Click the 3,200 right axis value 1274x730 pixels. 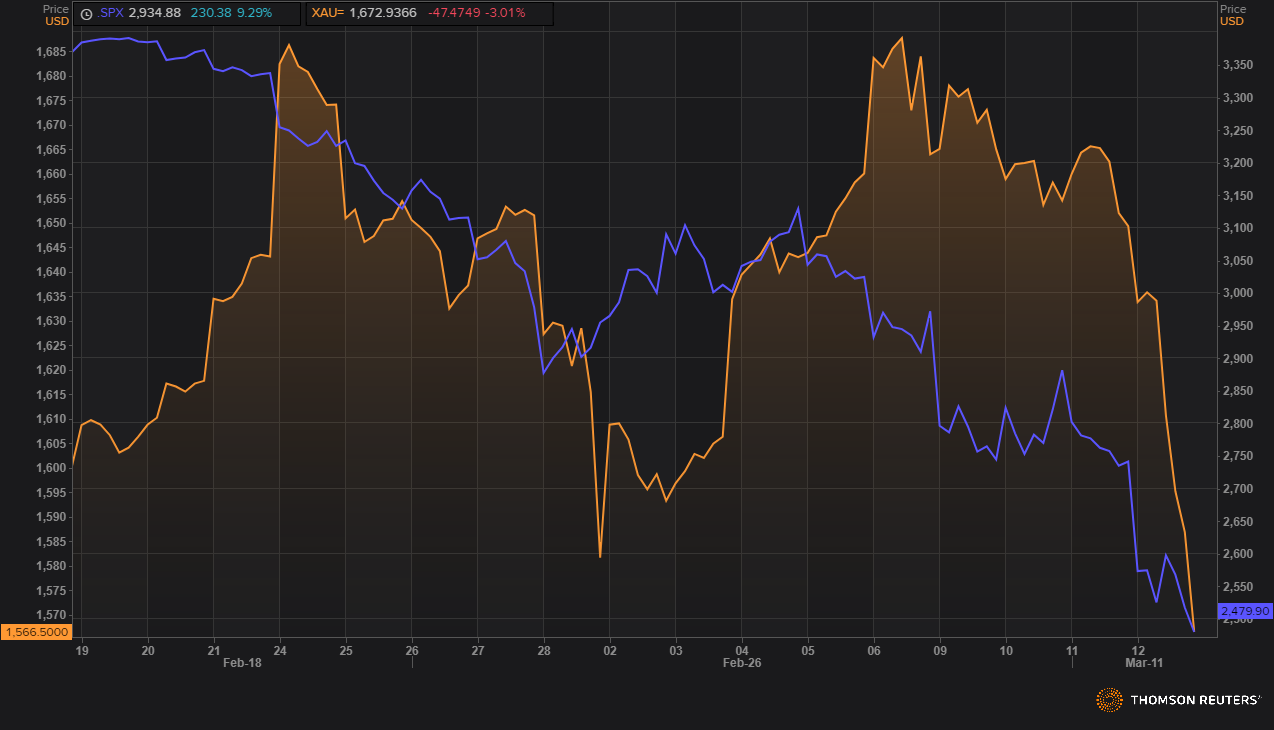[x=1236, y=163]
